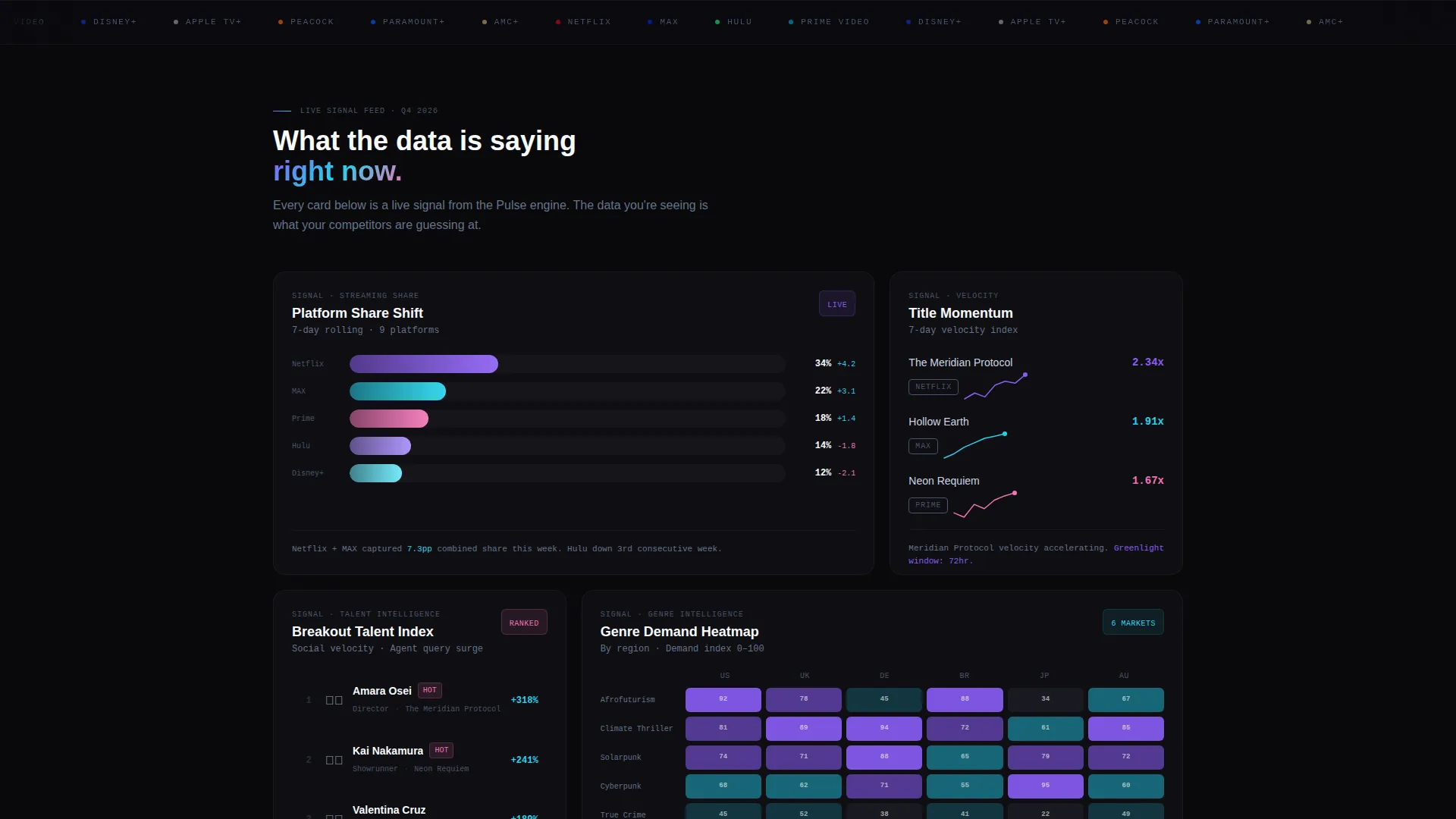Click the Genre Demand Heatmap heading
Viewport: 1456px width, 819px height.
[x=679, y=632]
